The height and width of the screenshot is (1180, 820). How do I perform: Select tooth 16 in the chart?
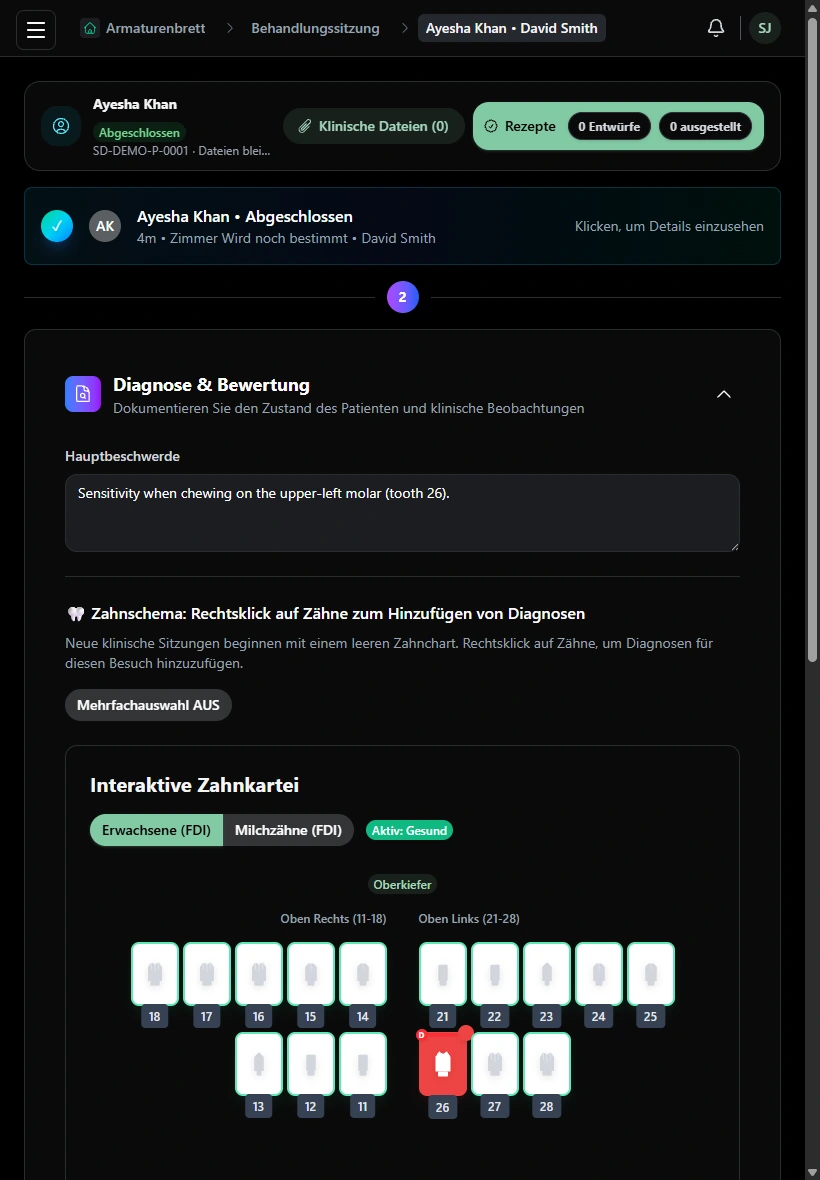259,974
